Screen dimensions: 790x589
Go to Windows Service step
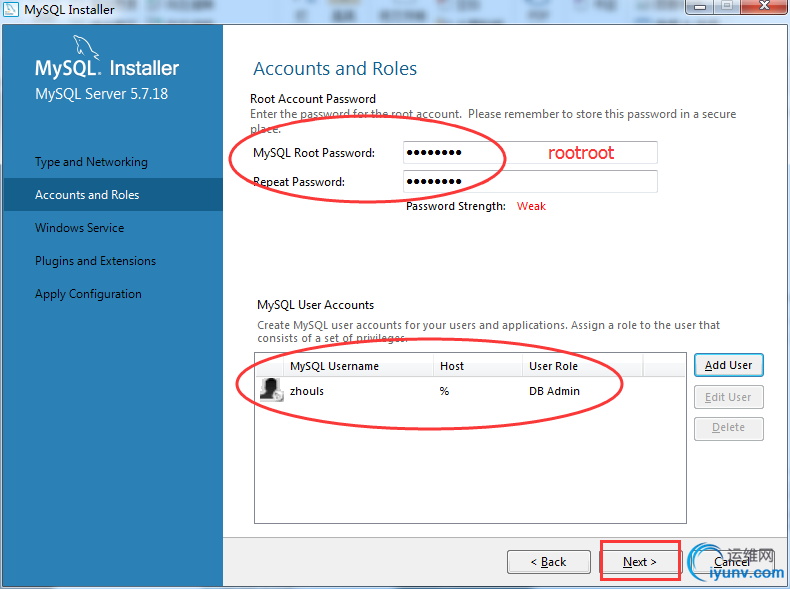coord(80,228)
